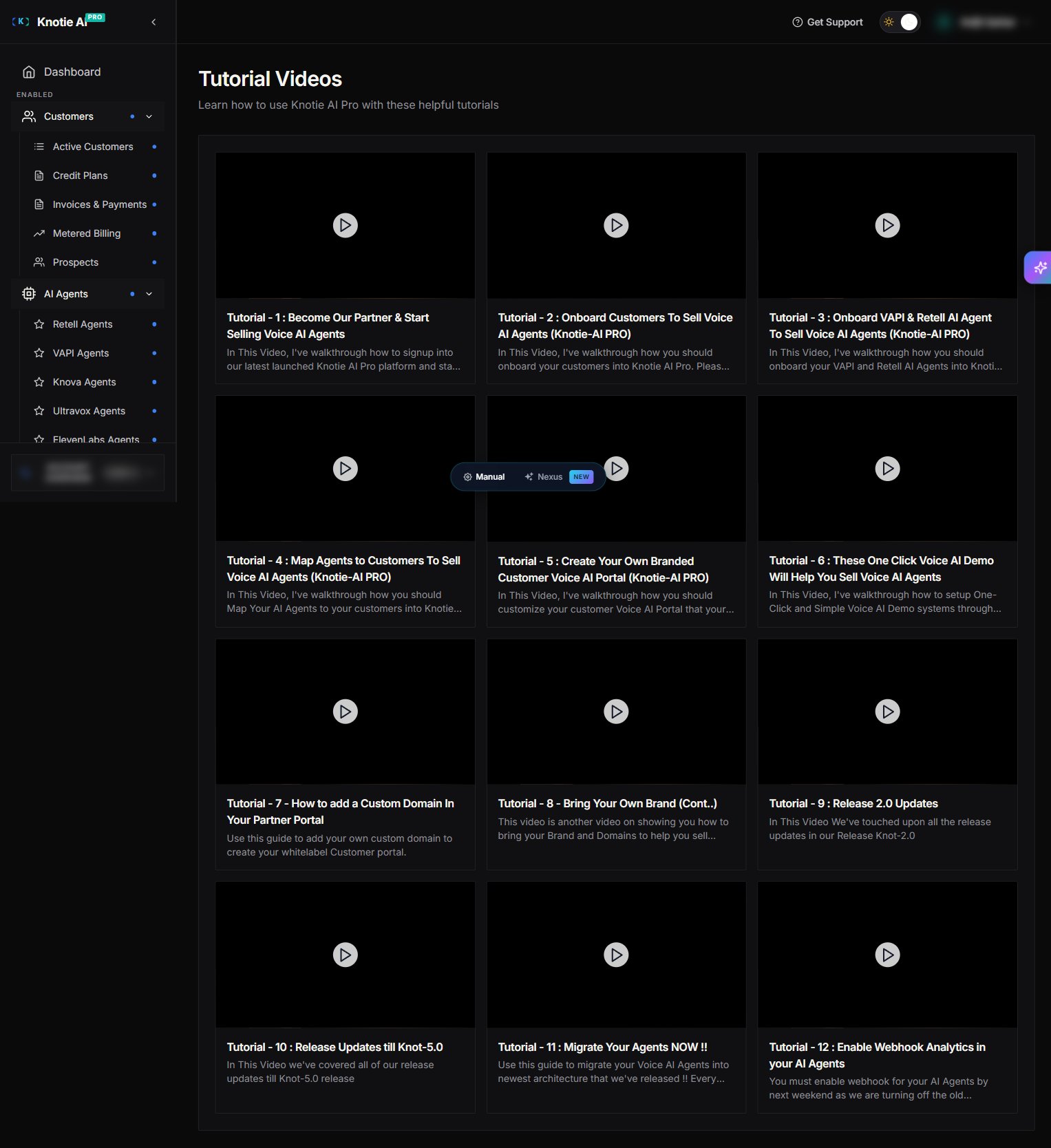Open Credit Plans page
This screenshot has width=1051, height=1148.
click(96, 176)
